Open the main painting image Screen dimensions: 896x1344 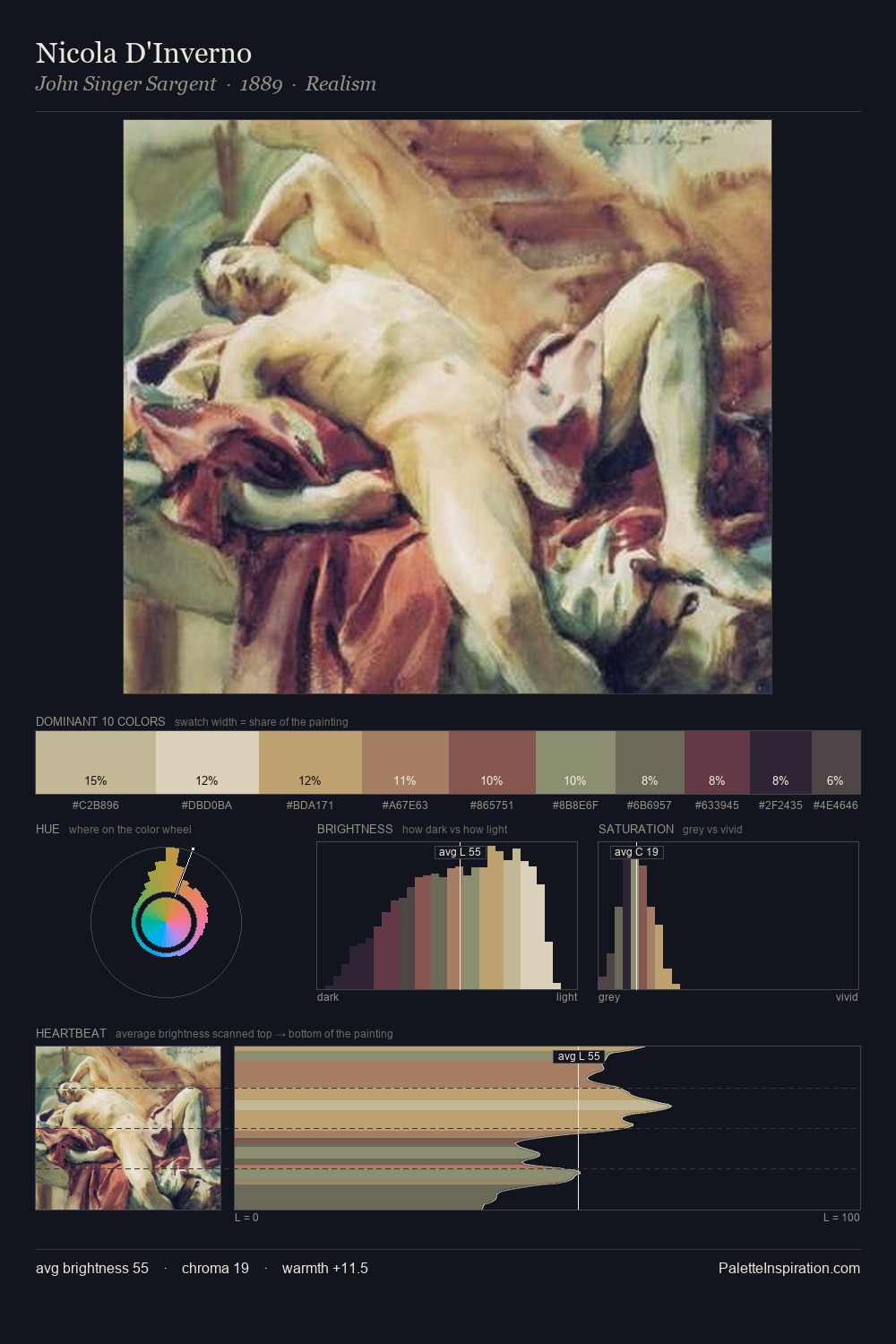tap(447, 407)
